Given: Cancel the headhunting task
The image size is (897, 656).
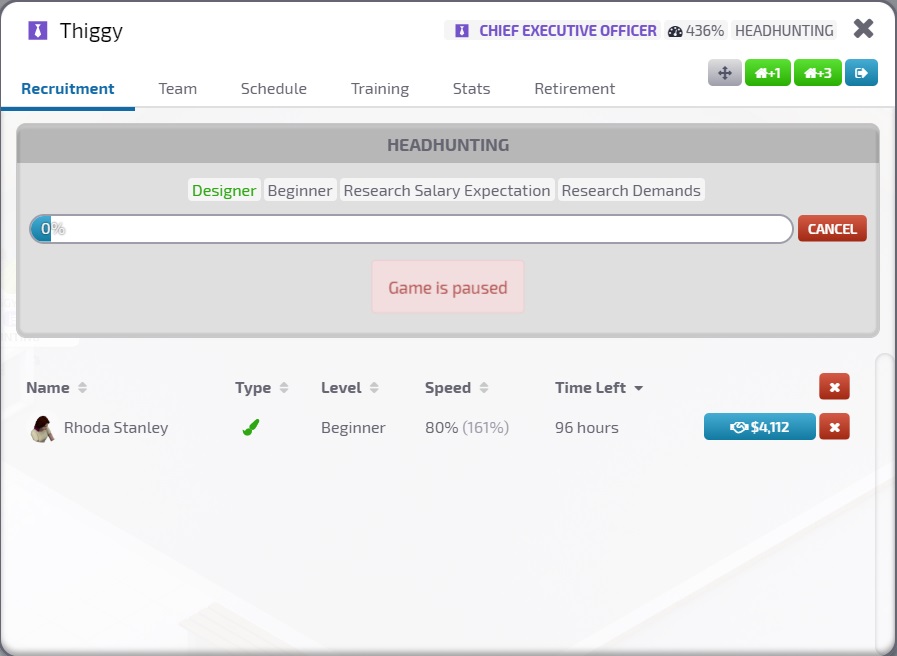Looking at the screenshot, I should [x=832, y=229].
